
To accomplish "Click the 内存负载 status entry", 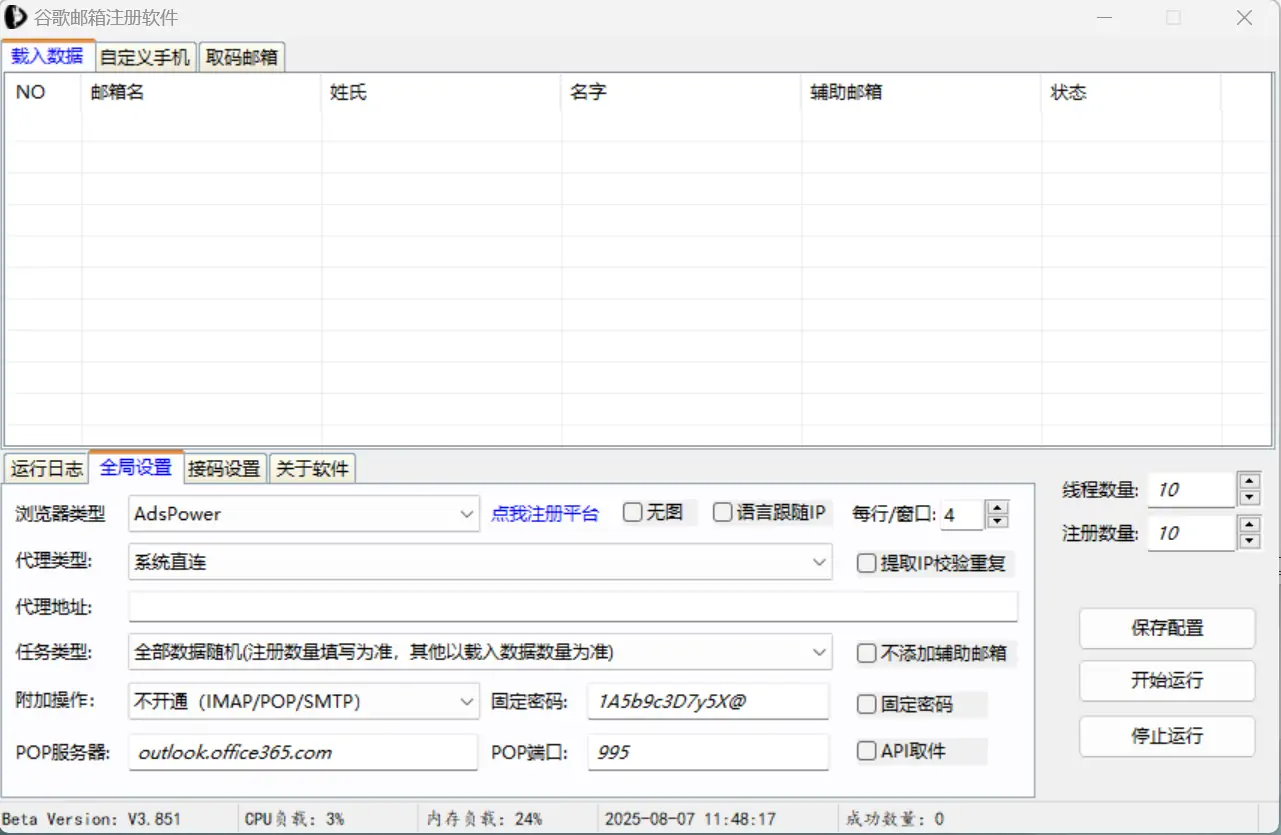I will pyautogui.click(x=485, y=819).
